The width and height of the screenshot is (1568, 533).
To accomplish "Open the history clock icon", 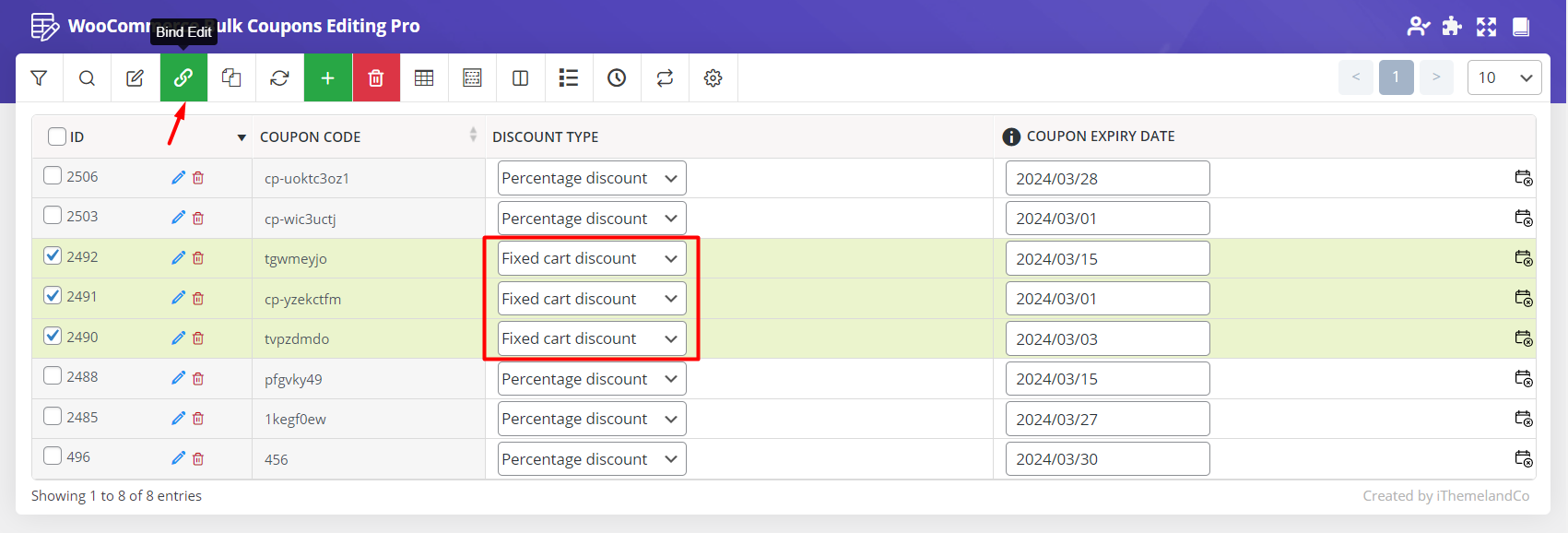I will [x=617, y=78].
